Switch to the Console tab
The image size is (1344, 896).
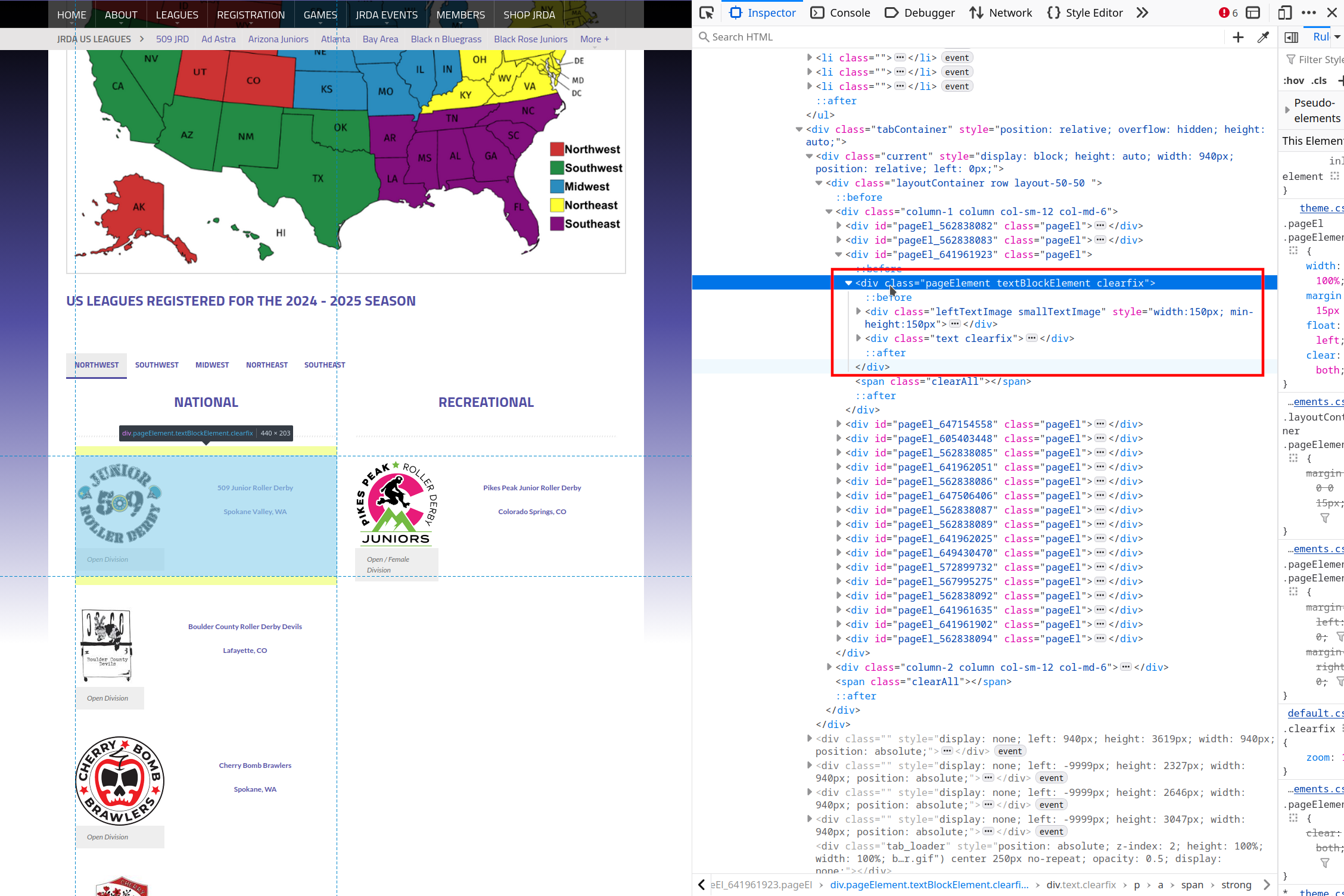coord(841,13)
